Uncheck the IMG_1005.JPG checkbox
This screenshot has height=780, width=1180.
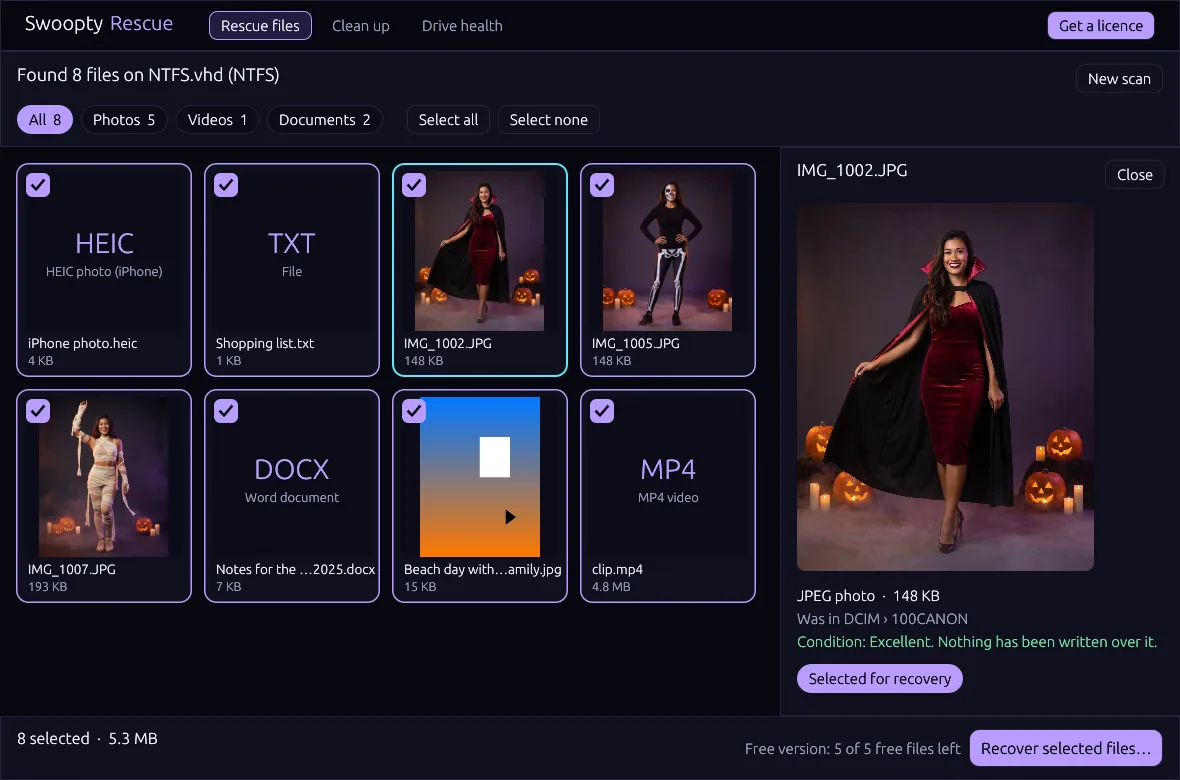tap(603, 185)
